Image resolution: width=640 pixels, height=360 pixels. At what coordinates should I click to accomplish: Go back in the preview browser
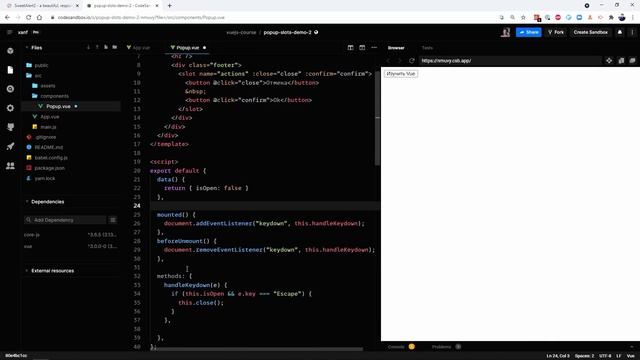[x=388, y=60]
